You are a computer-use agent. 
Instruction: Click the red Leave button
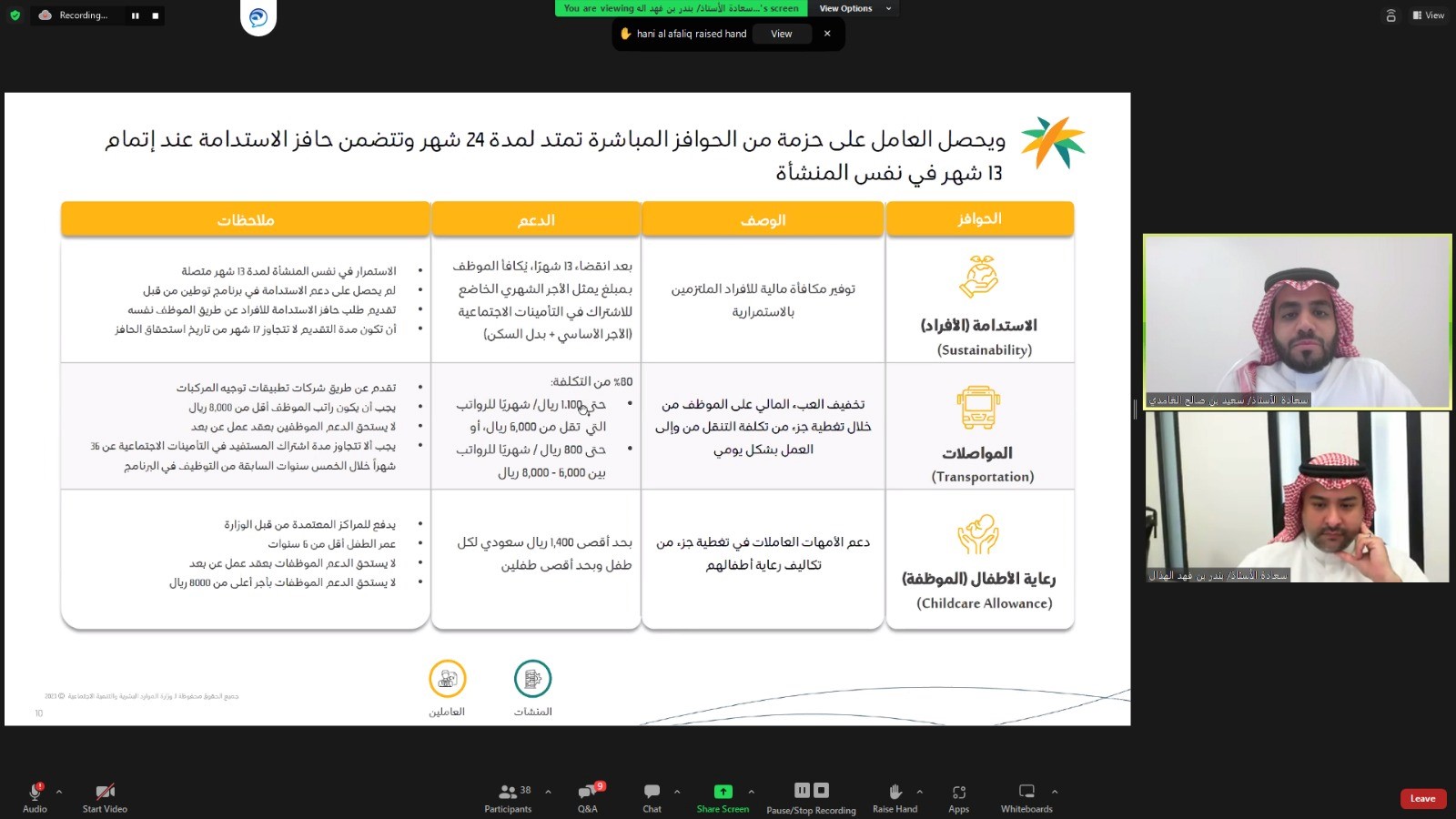[1422, 798]
